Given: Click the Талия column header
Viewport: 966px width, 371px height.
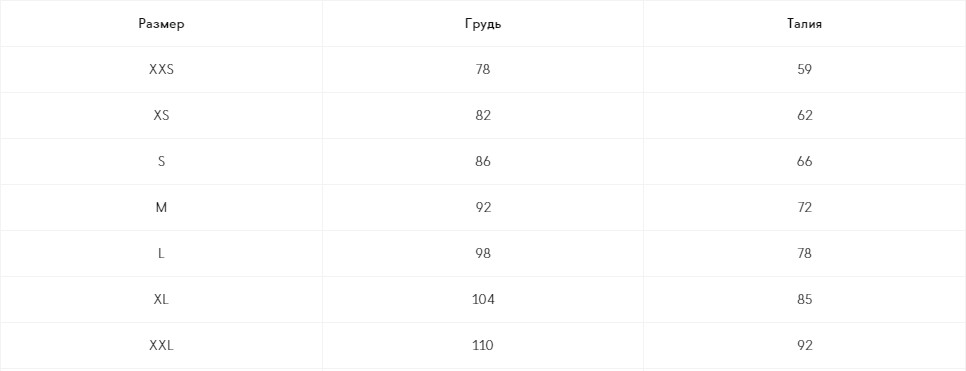Looking at the screenshot, I should [x=805, y=24].
